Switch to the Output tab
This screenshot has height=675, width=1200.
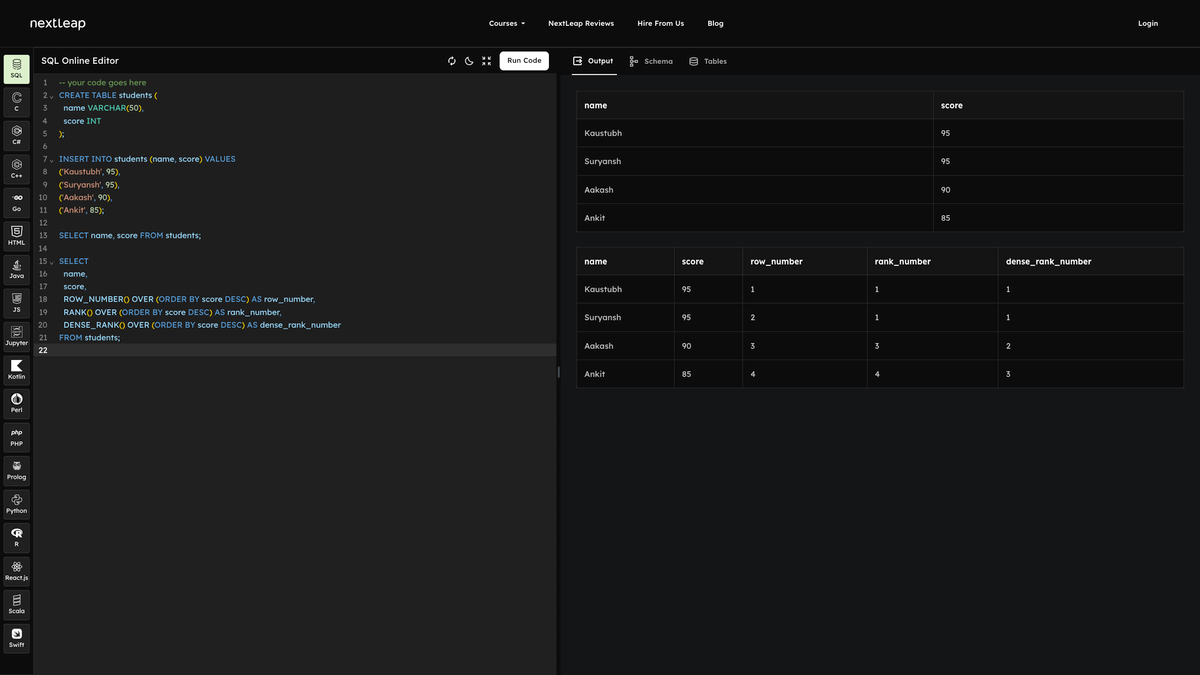pos(593,61)
